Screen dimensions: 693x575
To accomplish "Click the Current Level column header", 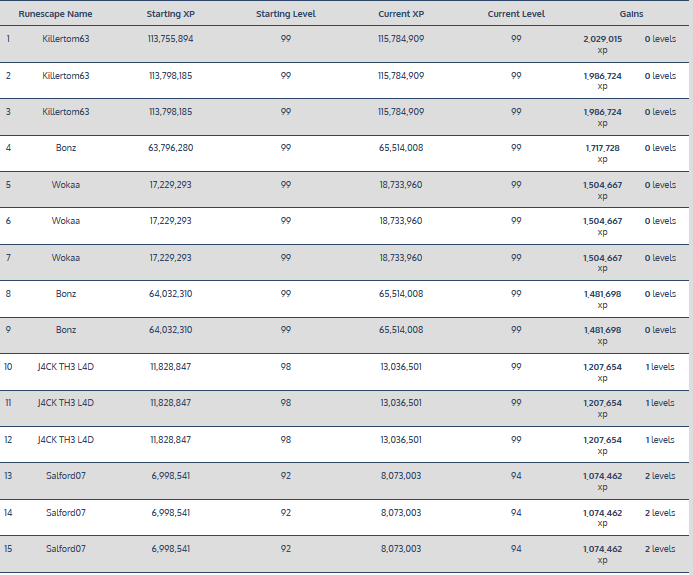I will coord(516,15).
